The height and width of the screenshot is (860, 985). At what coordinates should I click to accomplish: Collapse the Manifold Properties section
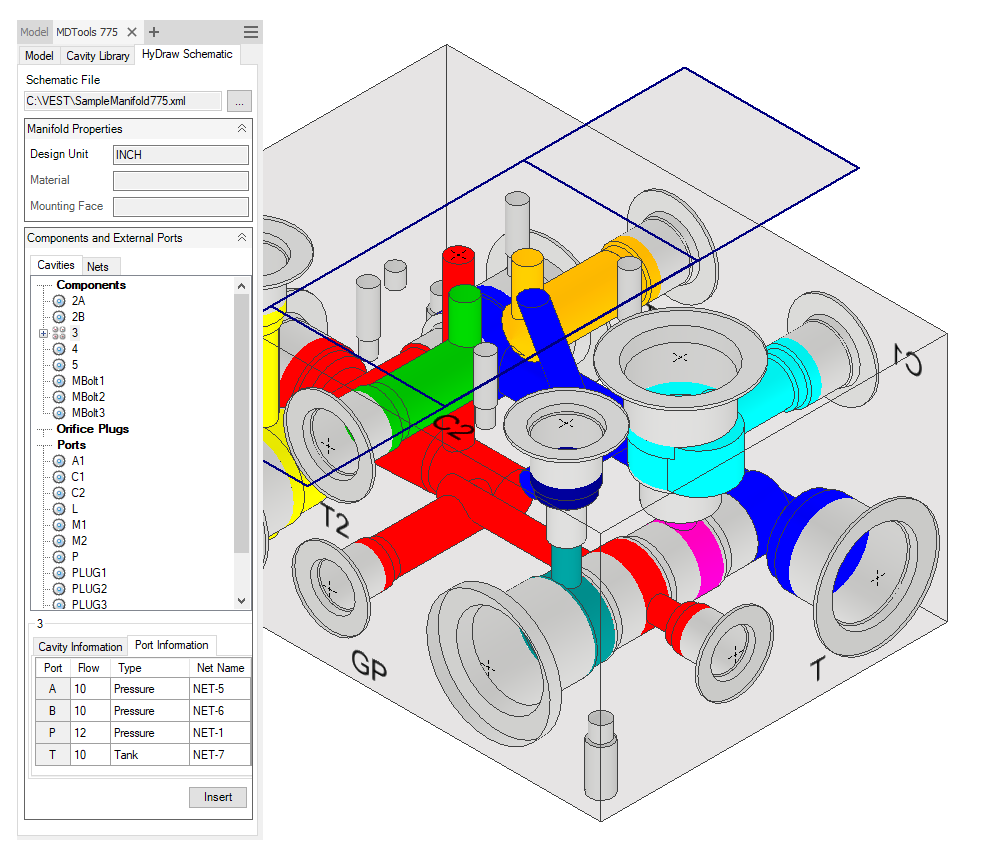tap(241, 129)
